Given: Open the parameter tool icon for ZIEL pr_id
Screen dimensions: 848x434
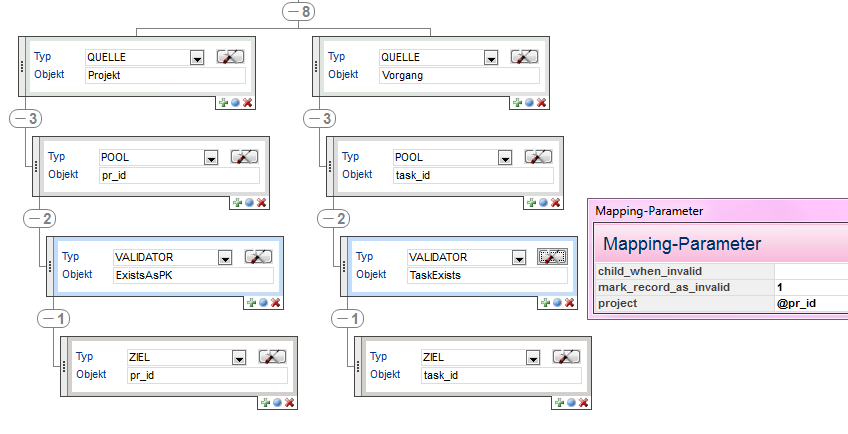Looking at the screenshot, I should [x=273, y=357].
